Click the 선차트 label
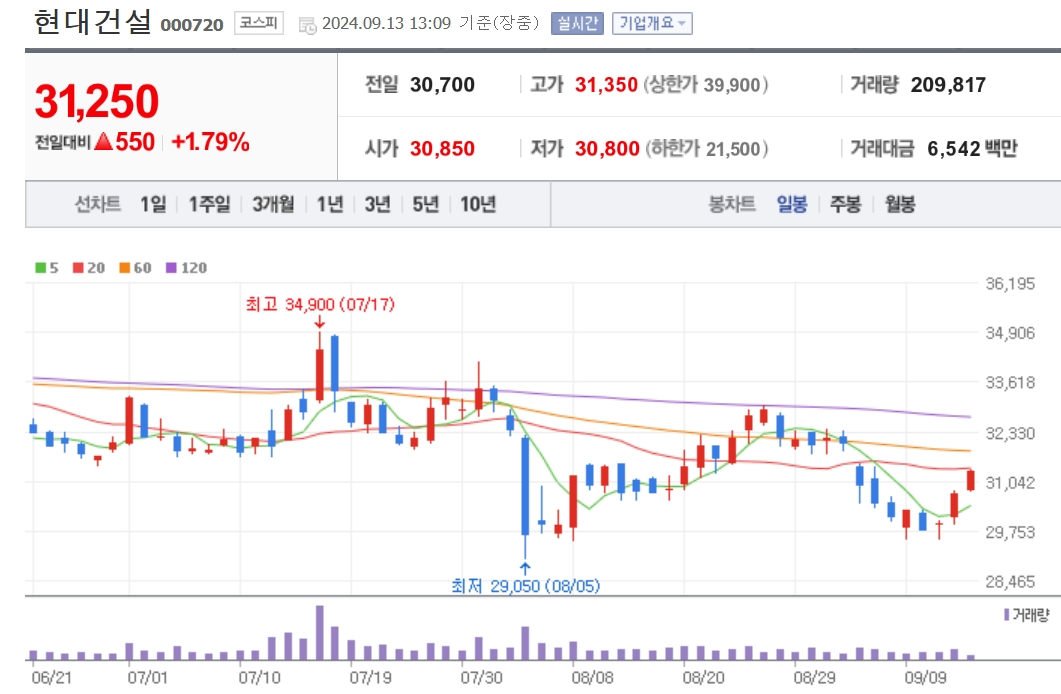The image size is (1061, 694). tap(97, 204)
